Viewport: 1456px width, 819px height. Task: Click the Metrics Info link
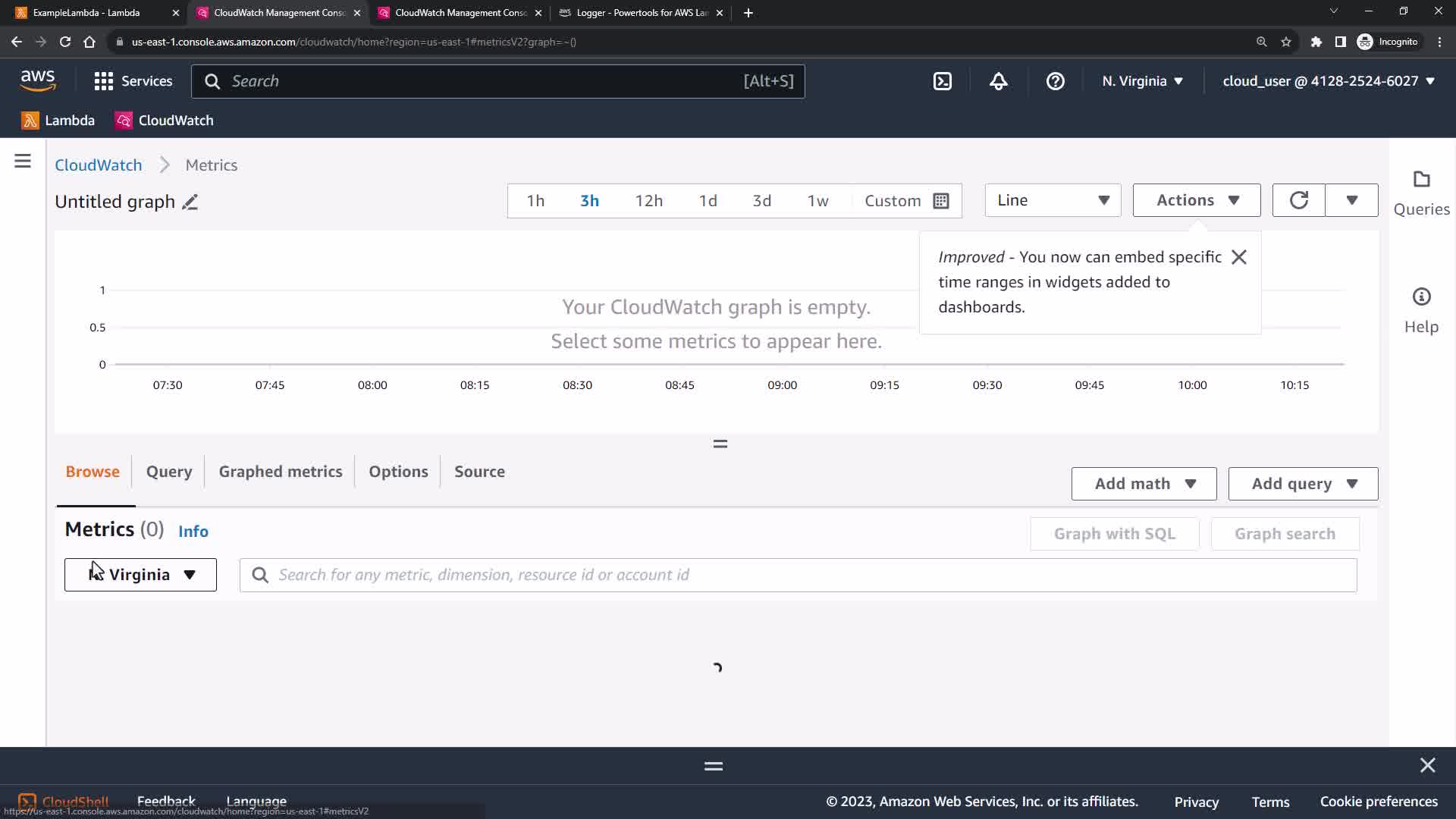pos(193,532)
